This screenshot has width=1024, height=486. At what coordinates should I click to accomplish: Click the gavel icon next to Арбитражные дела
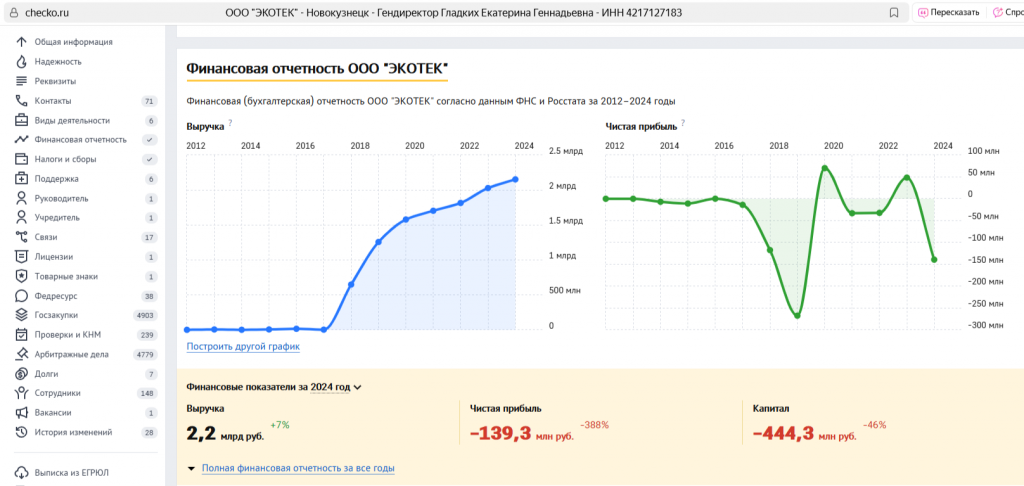pyautogui.click(x=21, y=354)
